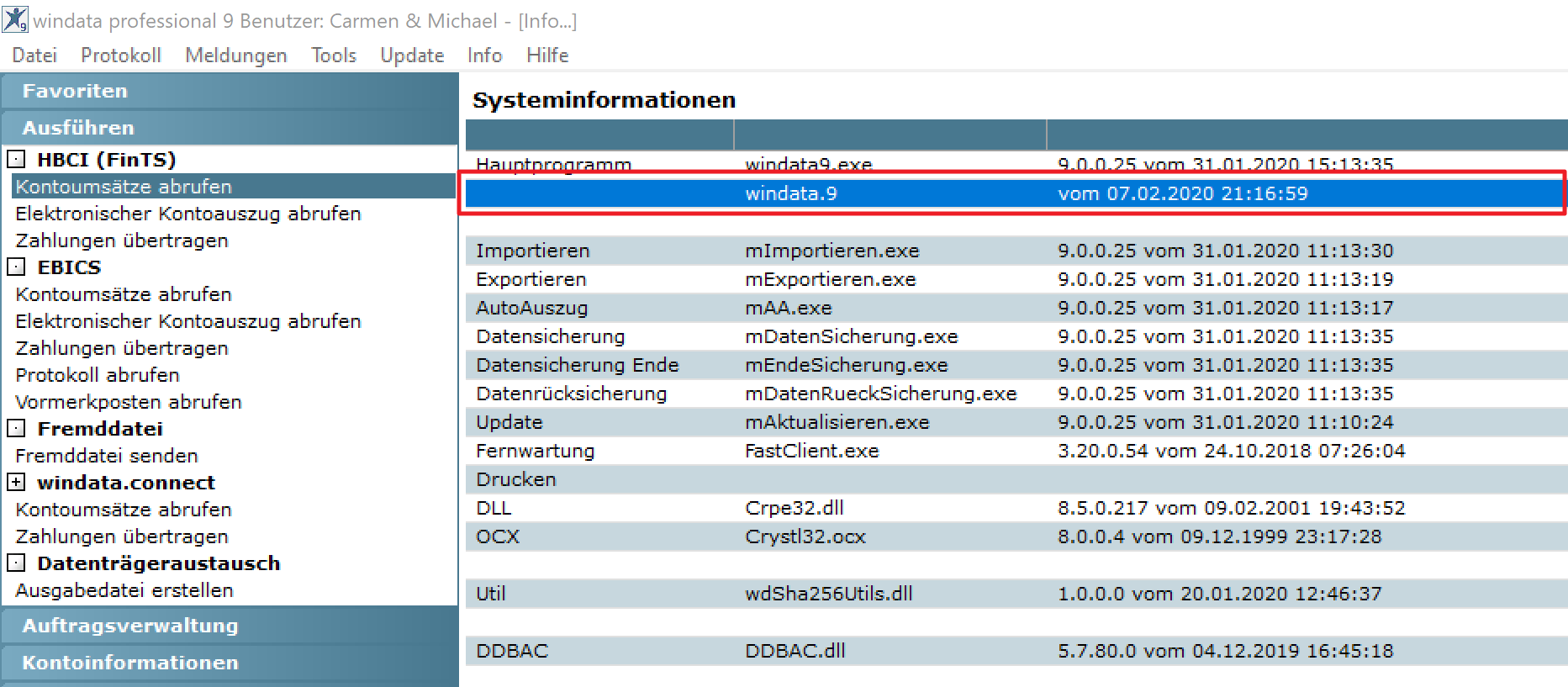Expand the Favoriten sidebar section
The width and height of the screenshot is (1568, 687).
coord(230,91)
